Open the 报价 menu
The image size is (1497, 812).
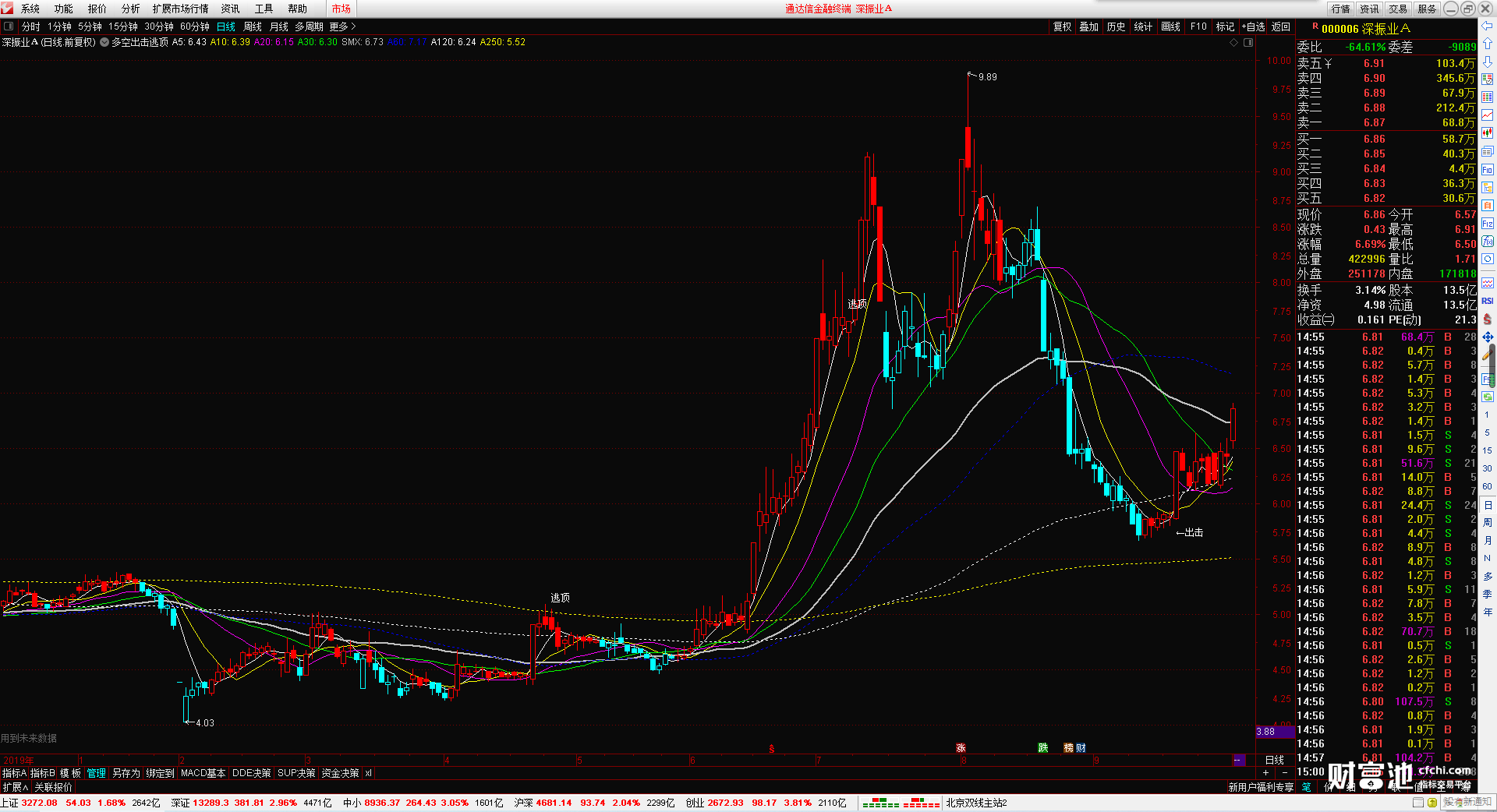pyautogui.click(x=97, y=9)
